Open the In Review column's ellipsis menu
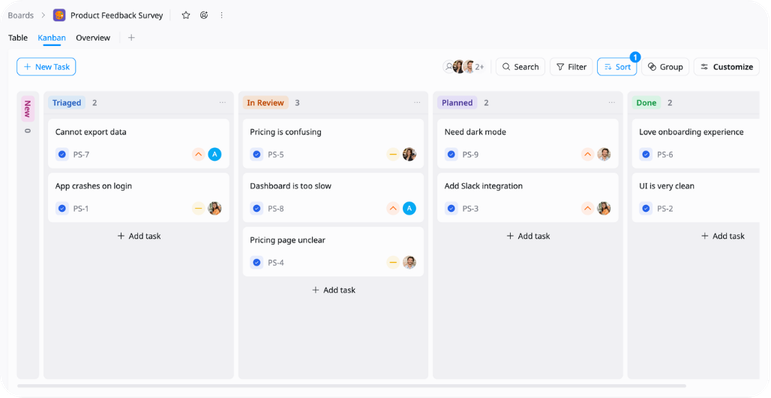 [x=417, y=102]
